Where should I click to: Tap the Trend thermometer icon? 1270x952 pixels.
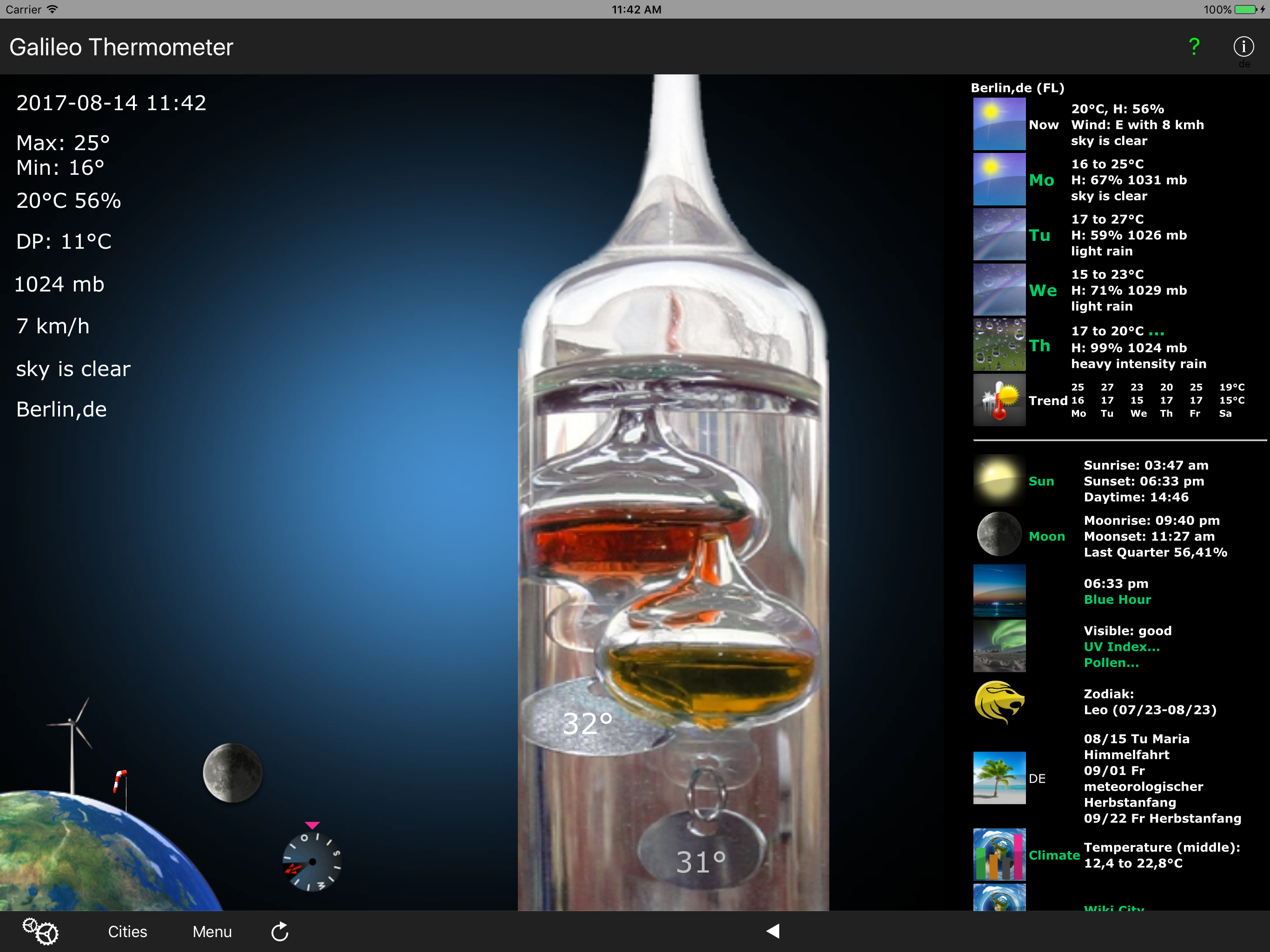pos(999,400)
